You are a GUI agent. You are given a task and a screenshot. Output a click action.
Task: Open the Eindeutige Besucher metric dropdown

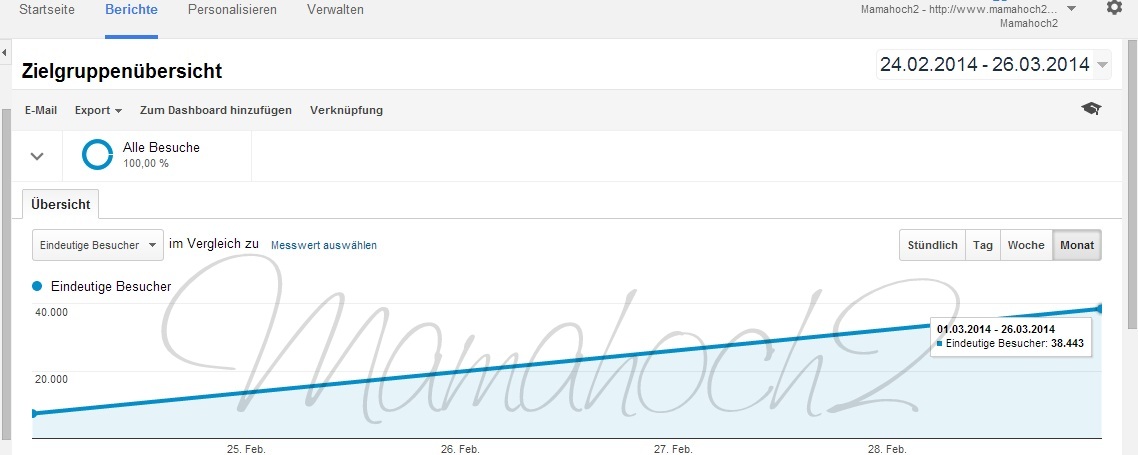(x=97, y=245)
